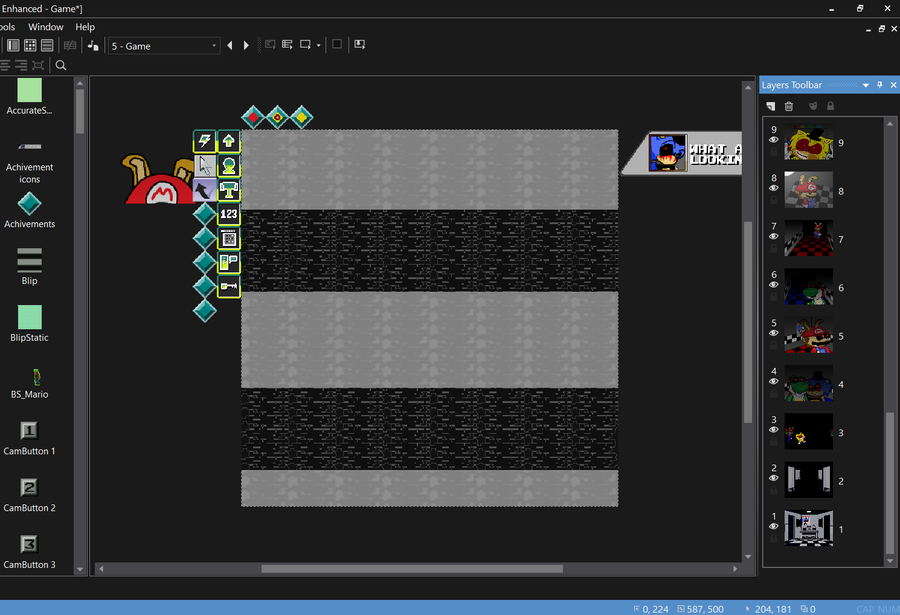Toggle visibility eye of layer 5
The image size is (900, 615).
[x=774, y=333]
